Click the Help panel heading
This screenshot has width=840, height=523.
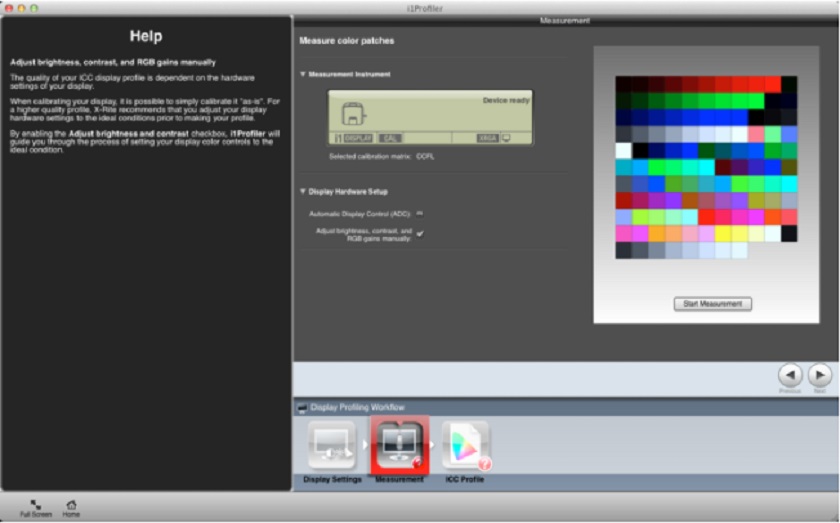pos(146,37)
